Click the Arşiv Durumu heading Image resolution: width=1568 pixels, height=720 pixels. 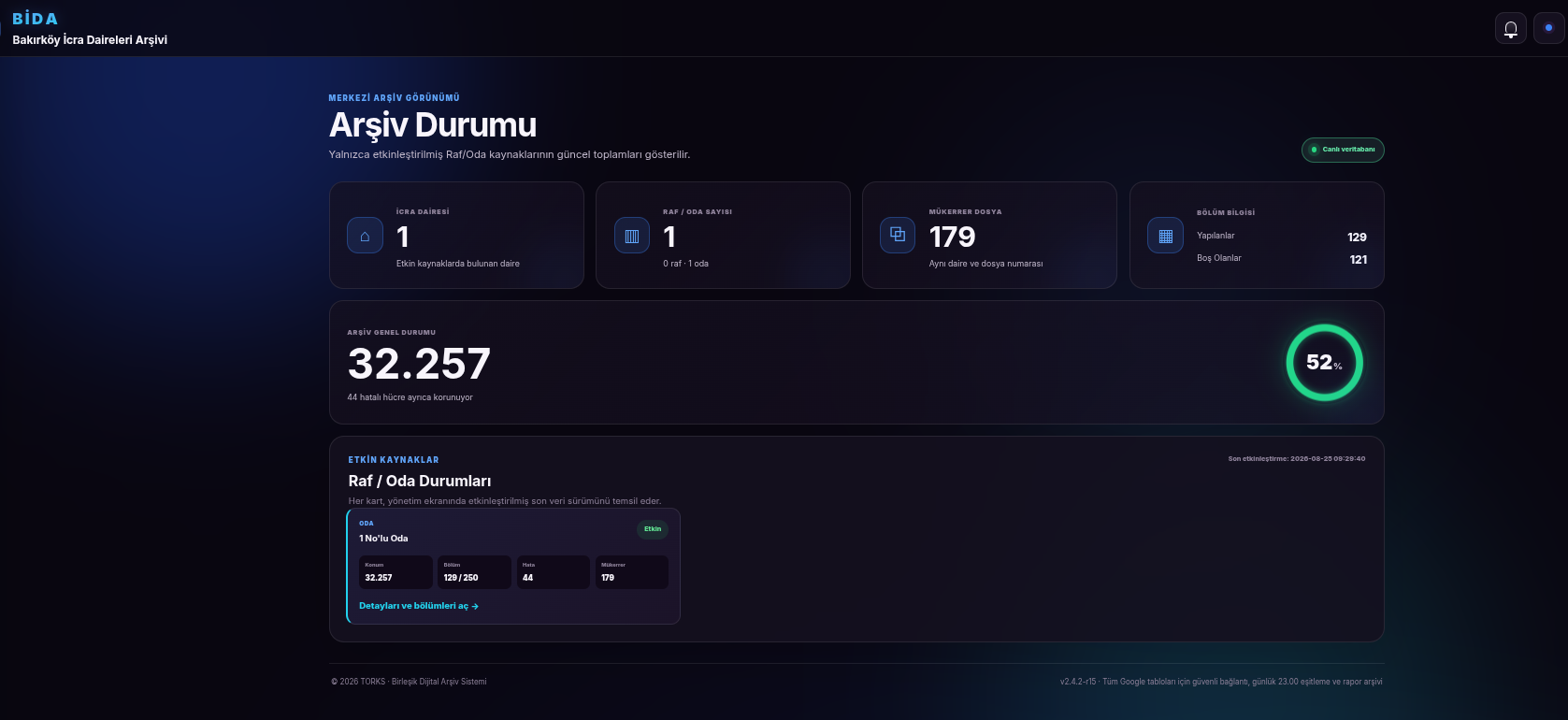click(433, 125)
